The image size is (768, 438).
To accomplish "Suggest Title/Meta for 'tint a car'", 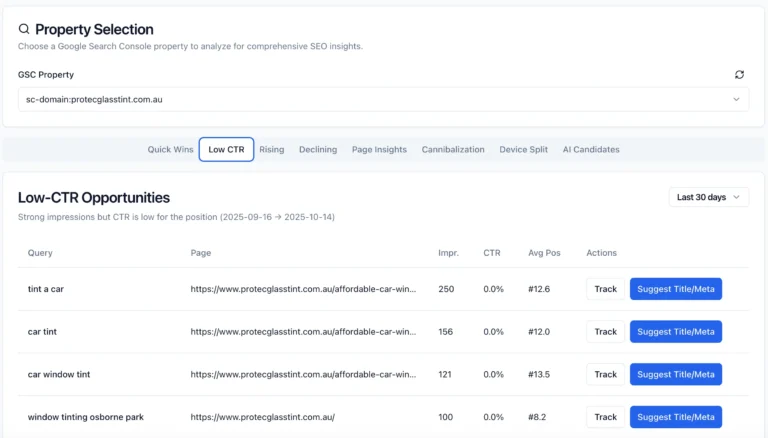I will click(x=675, y=289).
